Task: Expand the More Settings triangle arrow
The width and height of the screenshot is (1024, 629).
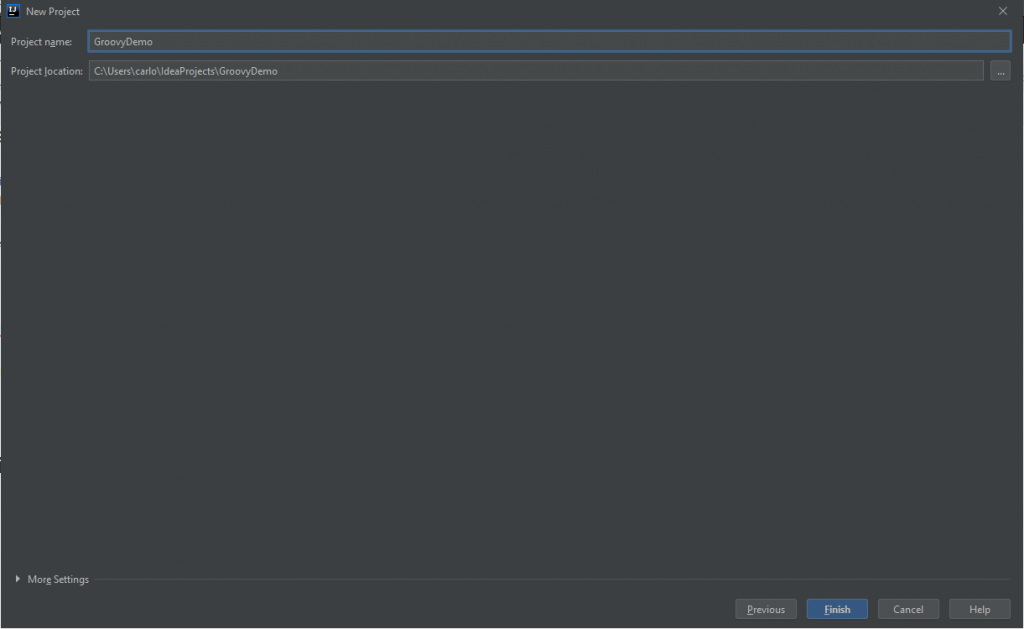Action: pos(18,579)
